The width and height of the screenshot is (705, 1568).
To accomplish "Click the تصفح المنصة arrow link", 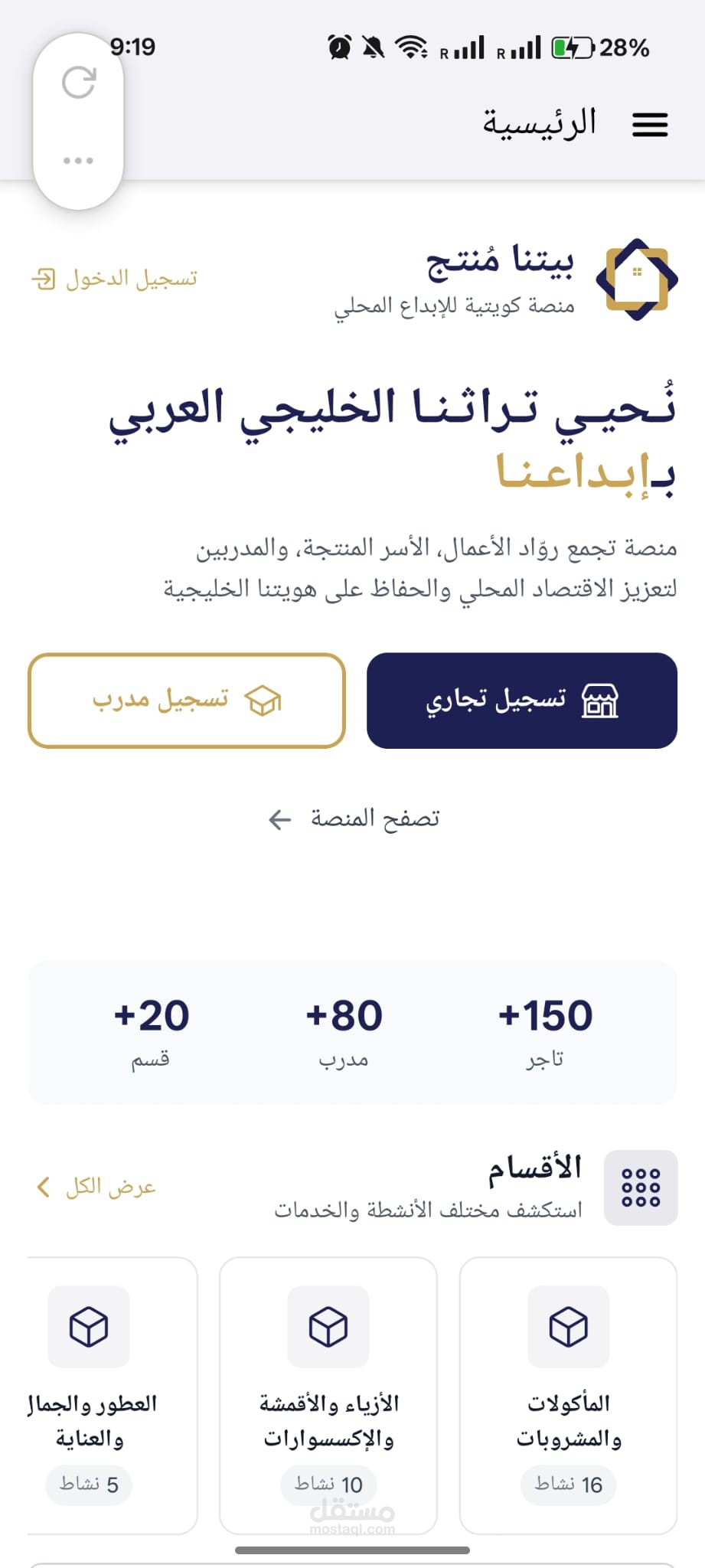I will tap(354, 819).
